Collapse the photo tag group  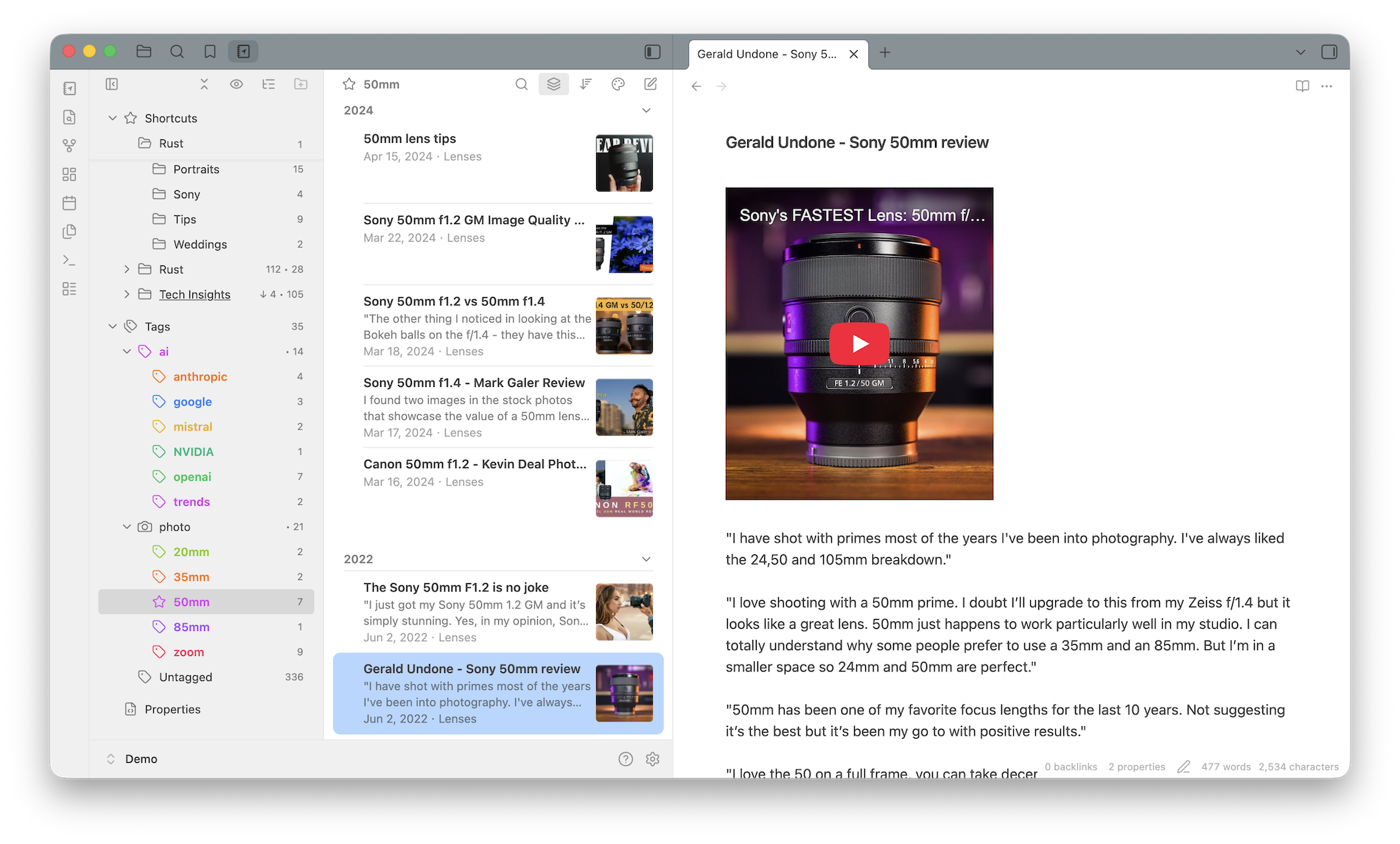pos(127,527)
